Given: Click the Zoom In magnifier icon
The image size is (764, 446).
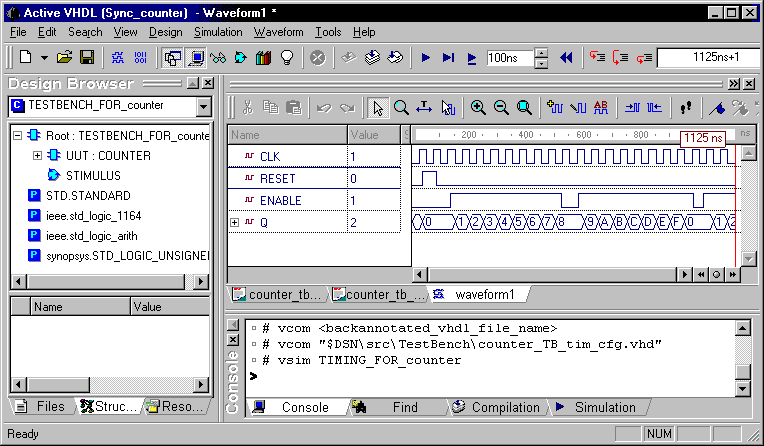Looking at the screenshot, I should click(x=478, y=107).
